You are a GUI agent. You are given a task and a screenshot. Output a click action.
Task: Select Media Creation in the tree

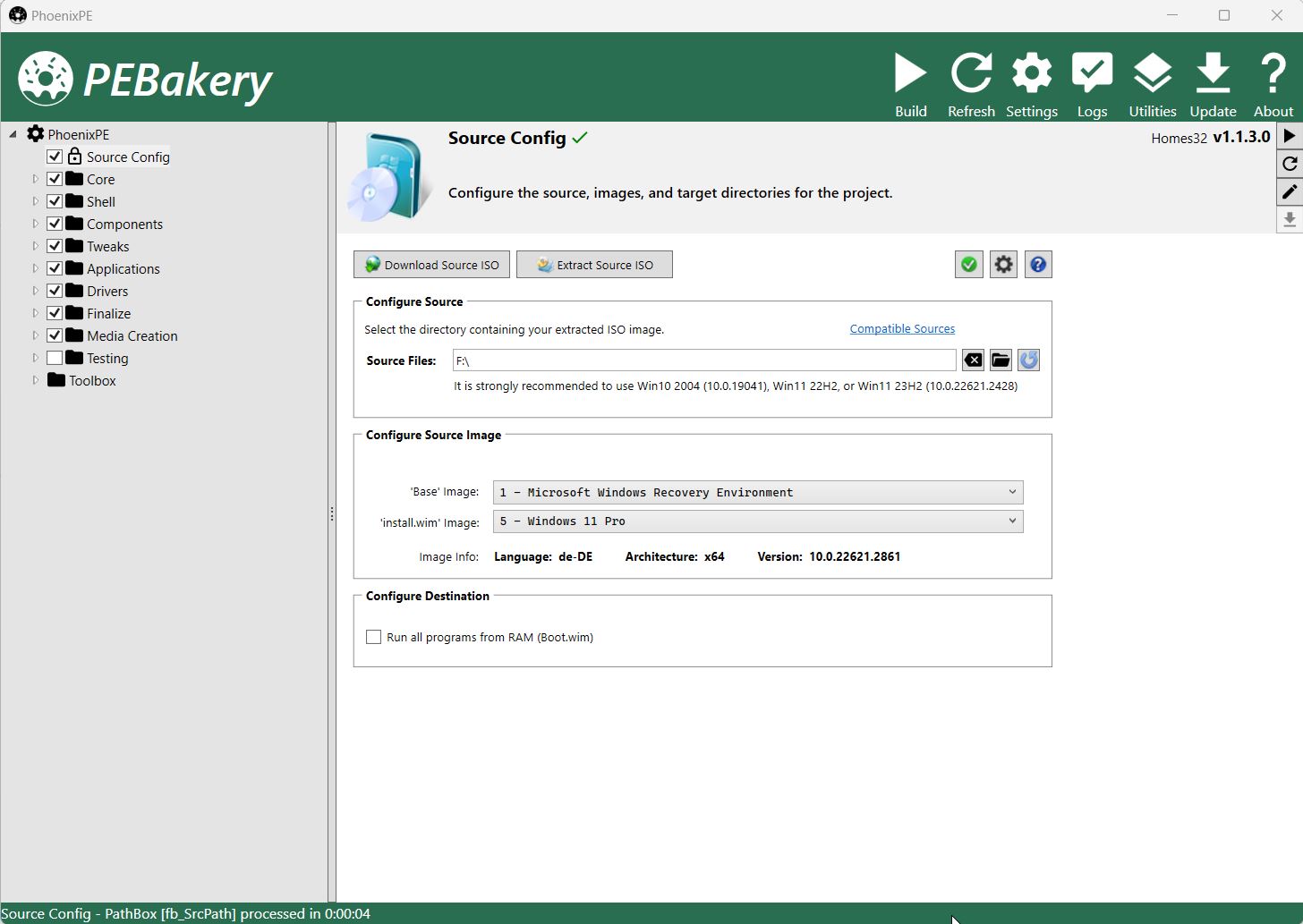[132, 335]
